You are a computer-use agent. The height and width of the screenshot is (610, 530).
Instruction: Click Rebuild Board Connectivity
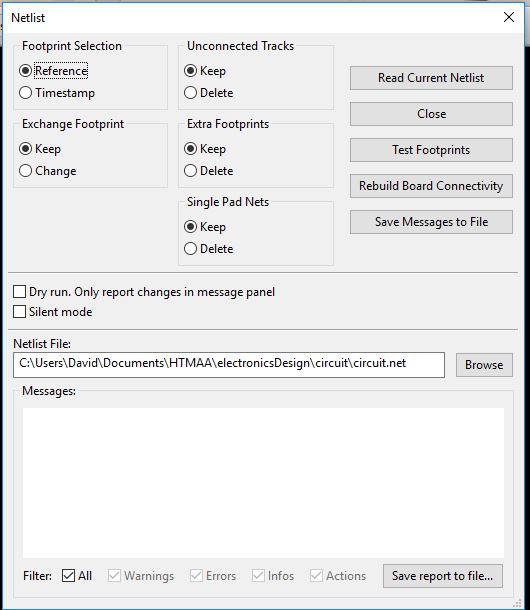click(x=431, y=186)
